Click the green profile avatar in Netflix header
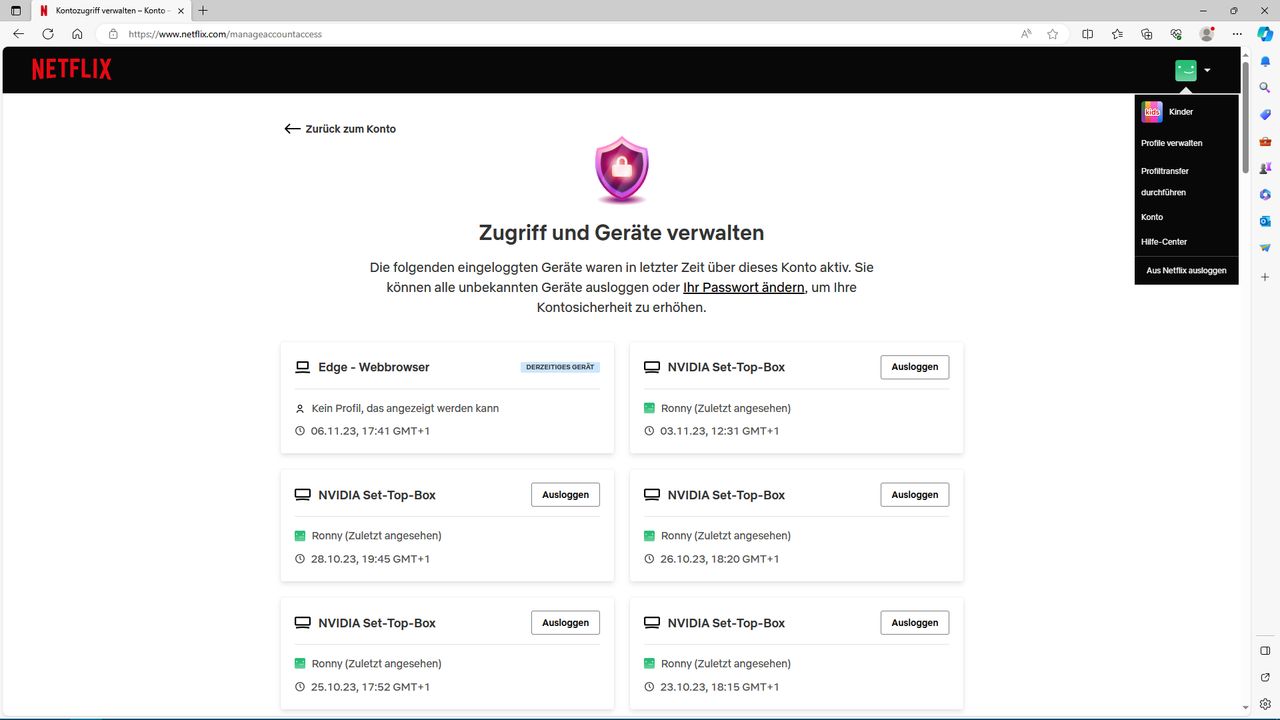Viewport: 1280px width, 720px height. point(1186,70)
